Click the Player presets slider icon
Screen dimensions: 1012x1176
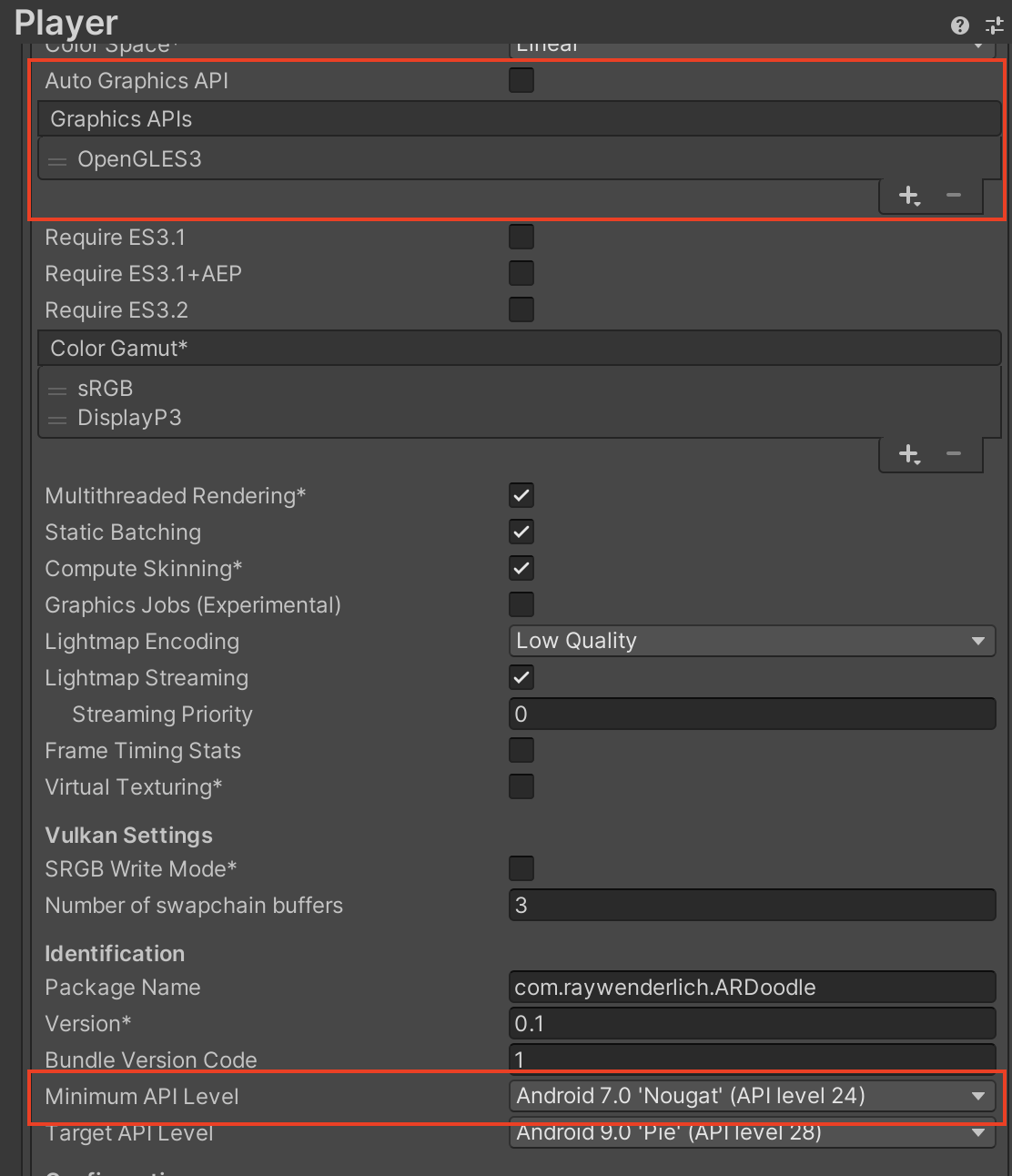[995, 25]
